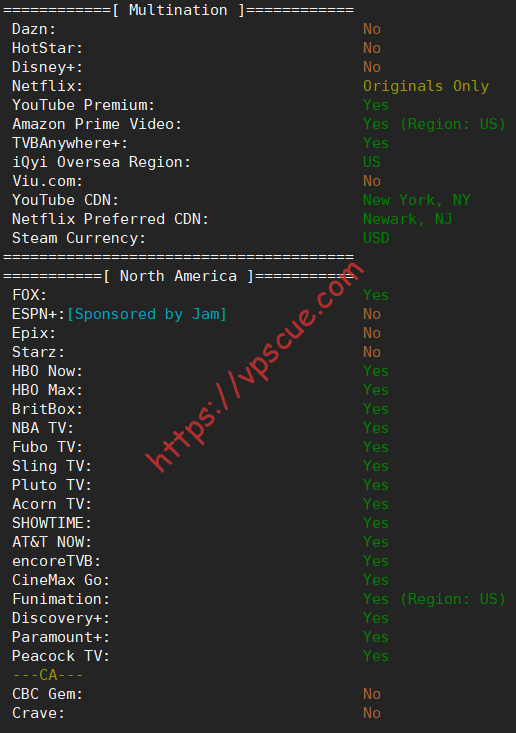Click the 'No' result for Crave

(x=372, y=713)
